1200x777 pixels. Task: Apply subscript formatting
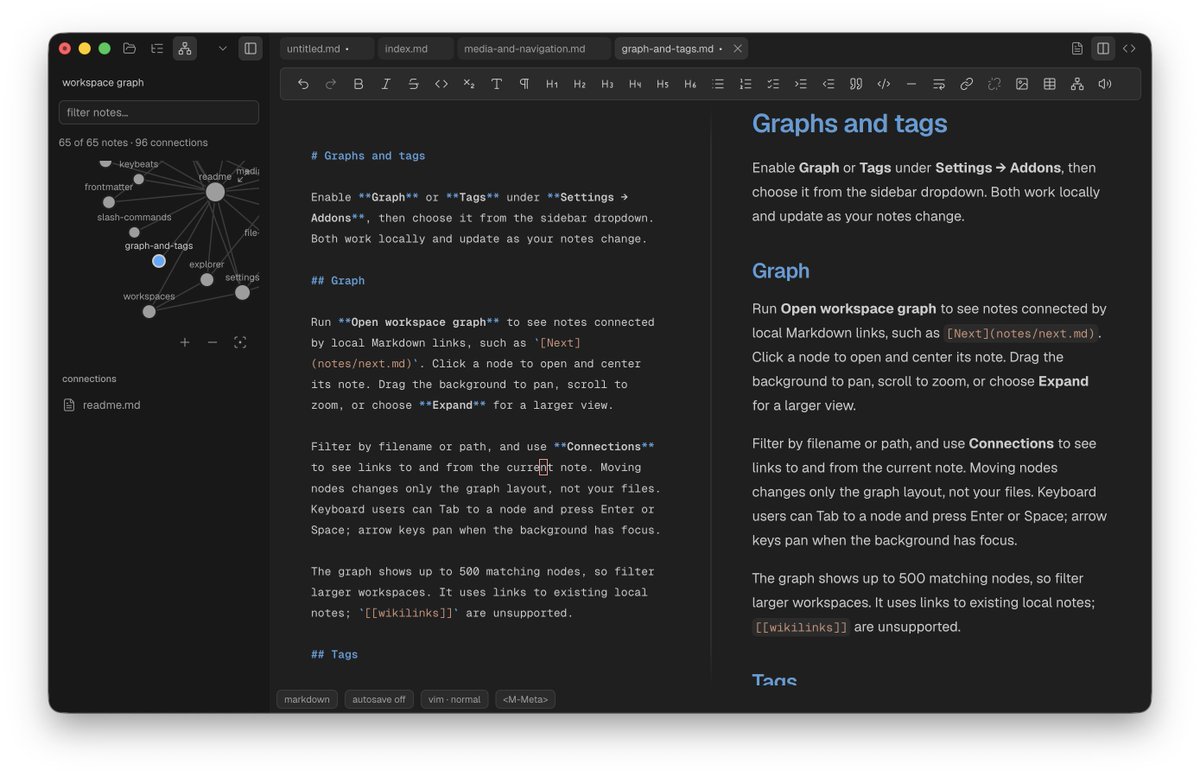pyautogui.click(x=469, y=84)
